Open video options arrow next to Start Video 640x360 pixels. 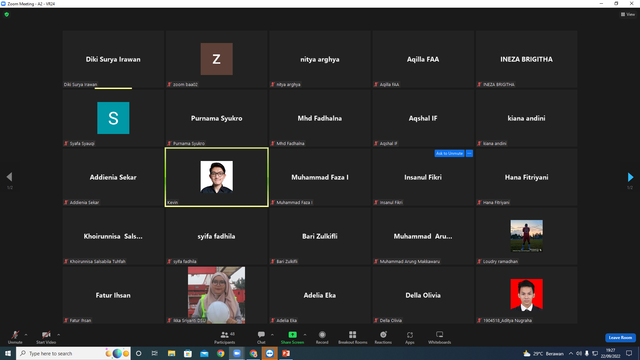point(59,335)
